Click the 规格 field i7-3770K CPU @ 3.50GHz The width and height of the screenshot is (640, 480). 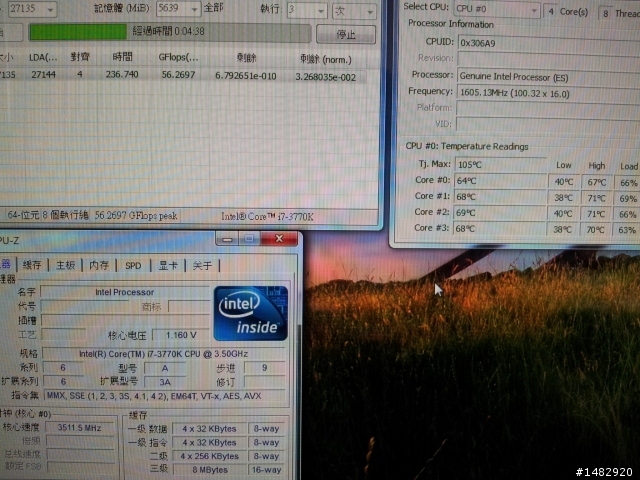click(164, 354)
